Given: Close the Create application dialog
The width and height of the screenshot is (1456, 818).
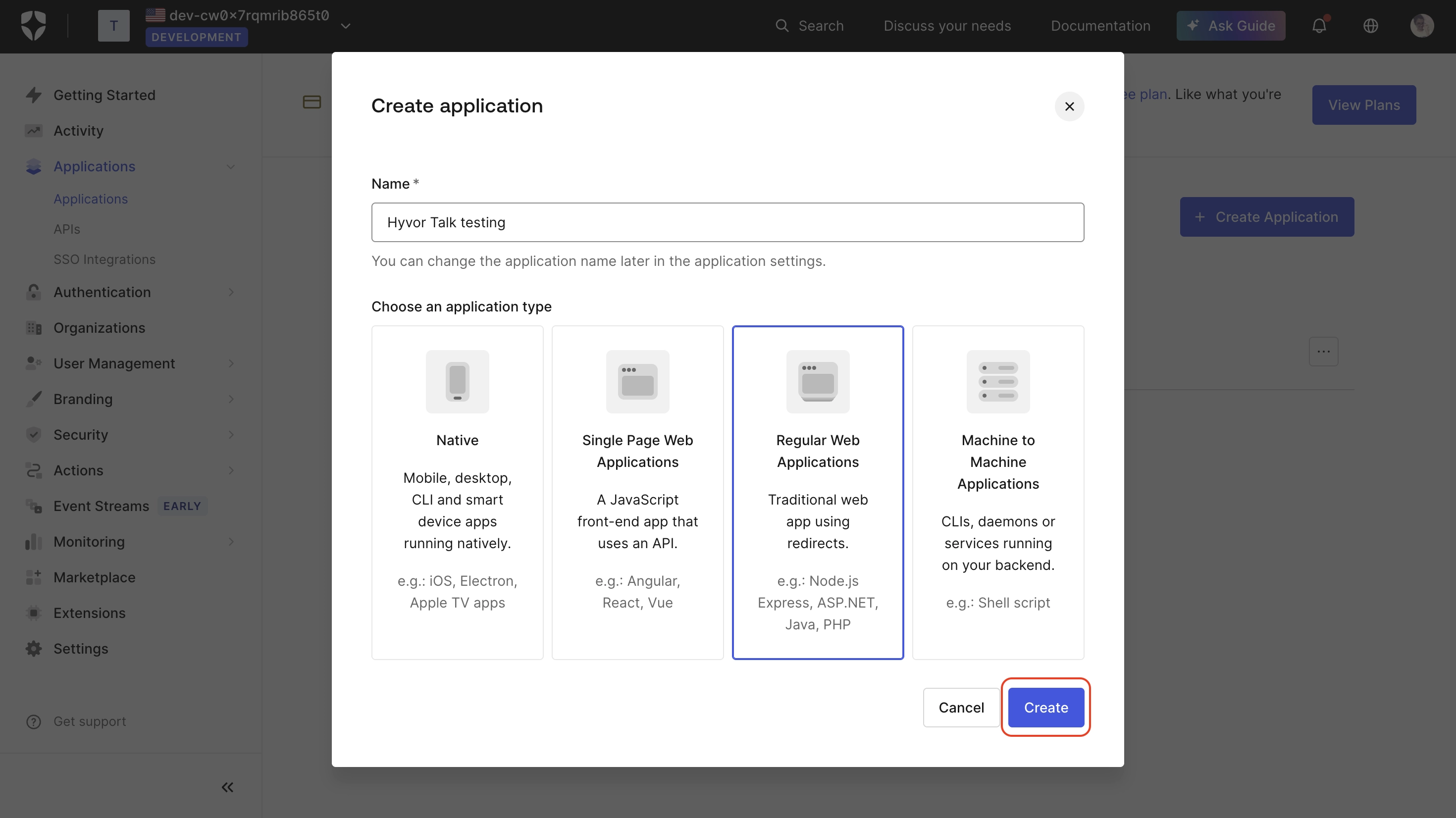Looking at the screenshot, I should point(1069,106).
